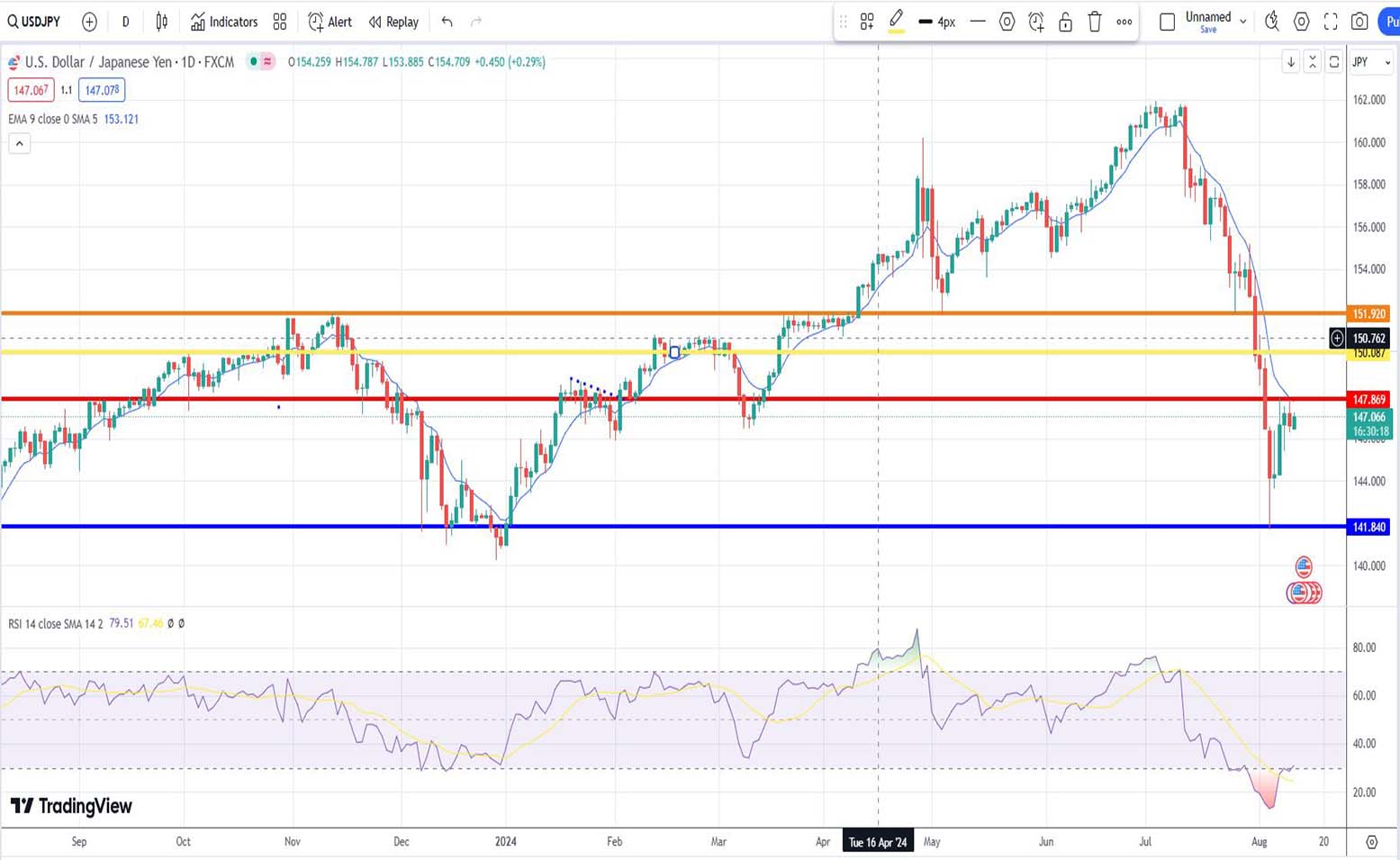Open the Indicators dialog
The height and width of the screenshot is (860, 1400).
click(x=224, y=22)
